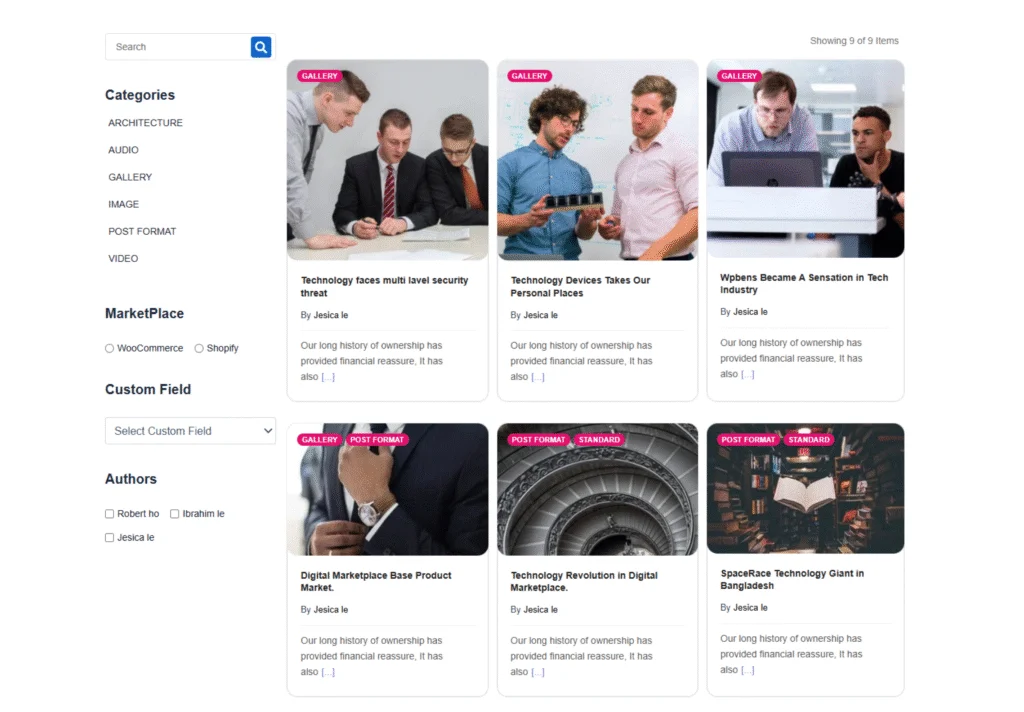Select the WooCommerce marketplace option

click(x=108, y=347)
